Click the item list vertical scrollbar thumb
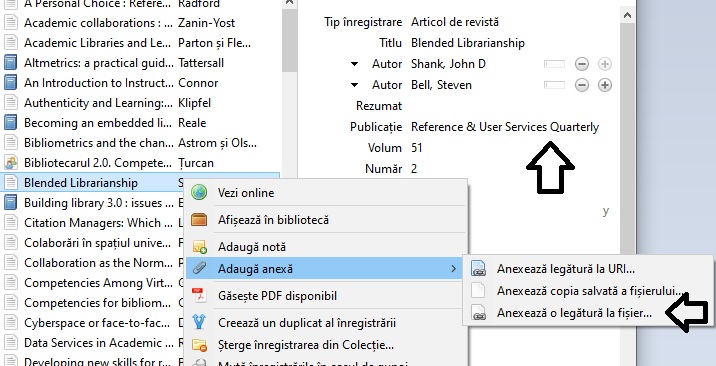 coord(289,40)
